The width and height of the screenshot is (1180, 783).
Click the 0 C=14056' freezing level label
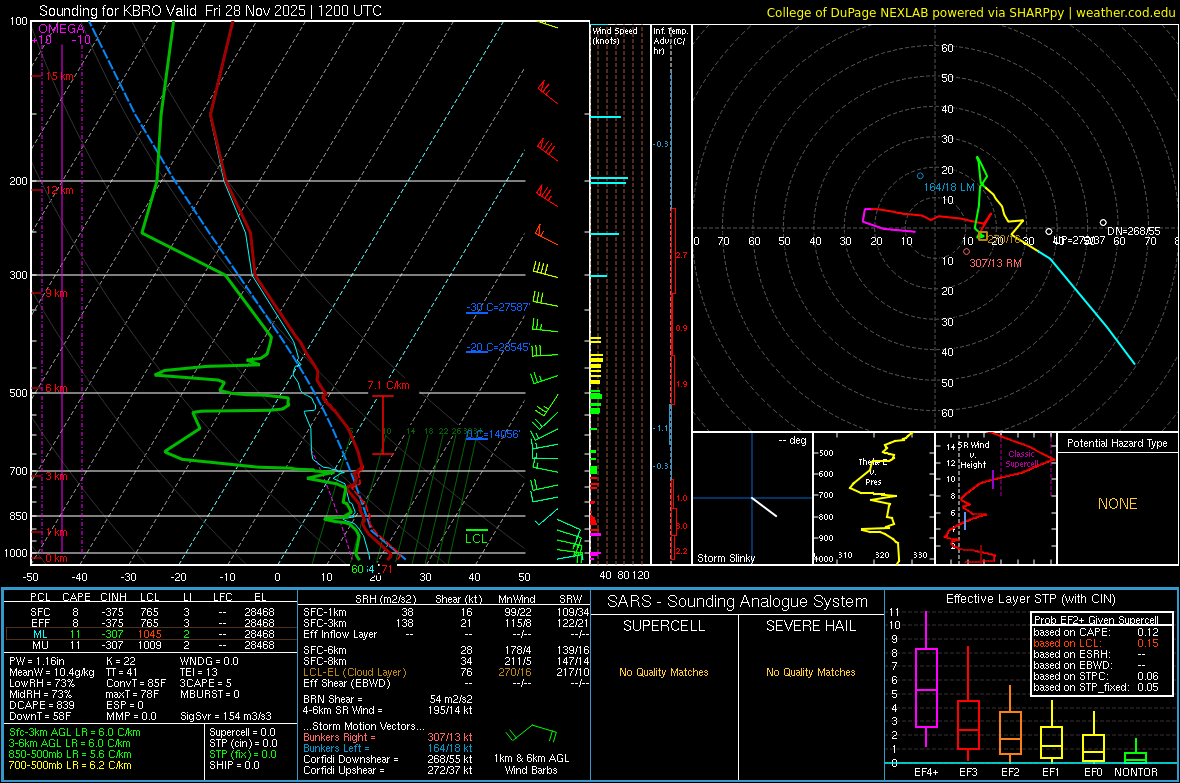coord(493,434)
